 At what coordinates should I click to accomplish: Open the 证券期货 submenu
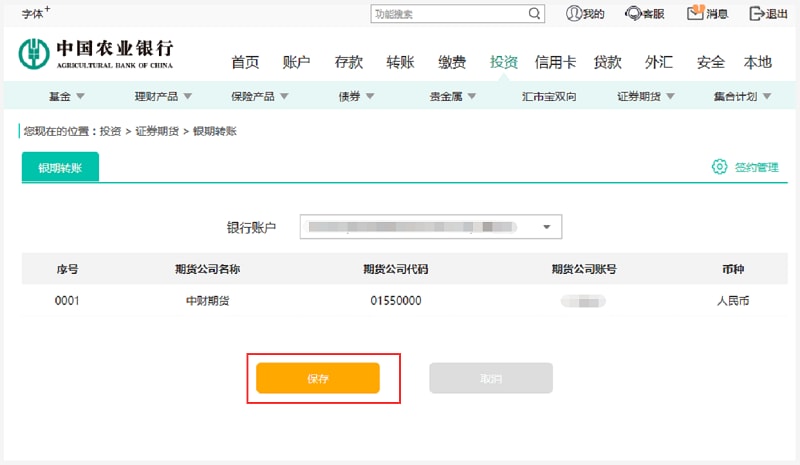tap(645, 97)
